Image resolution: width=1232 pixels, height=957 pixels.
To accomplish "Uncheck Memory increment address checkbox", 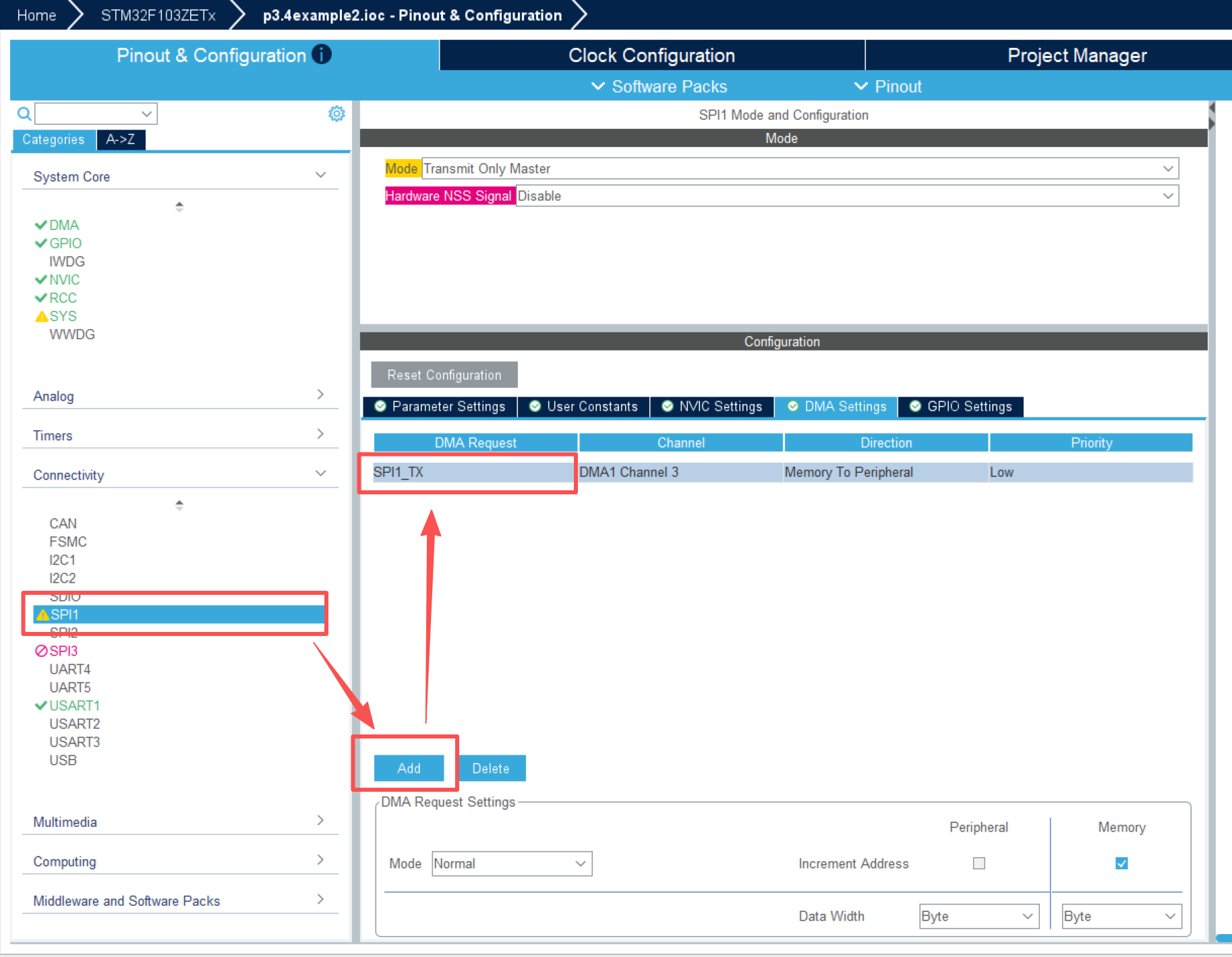I will (x=1121, y=863).
